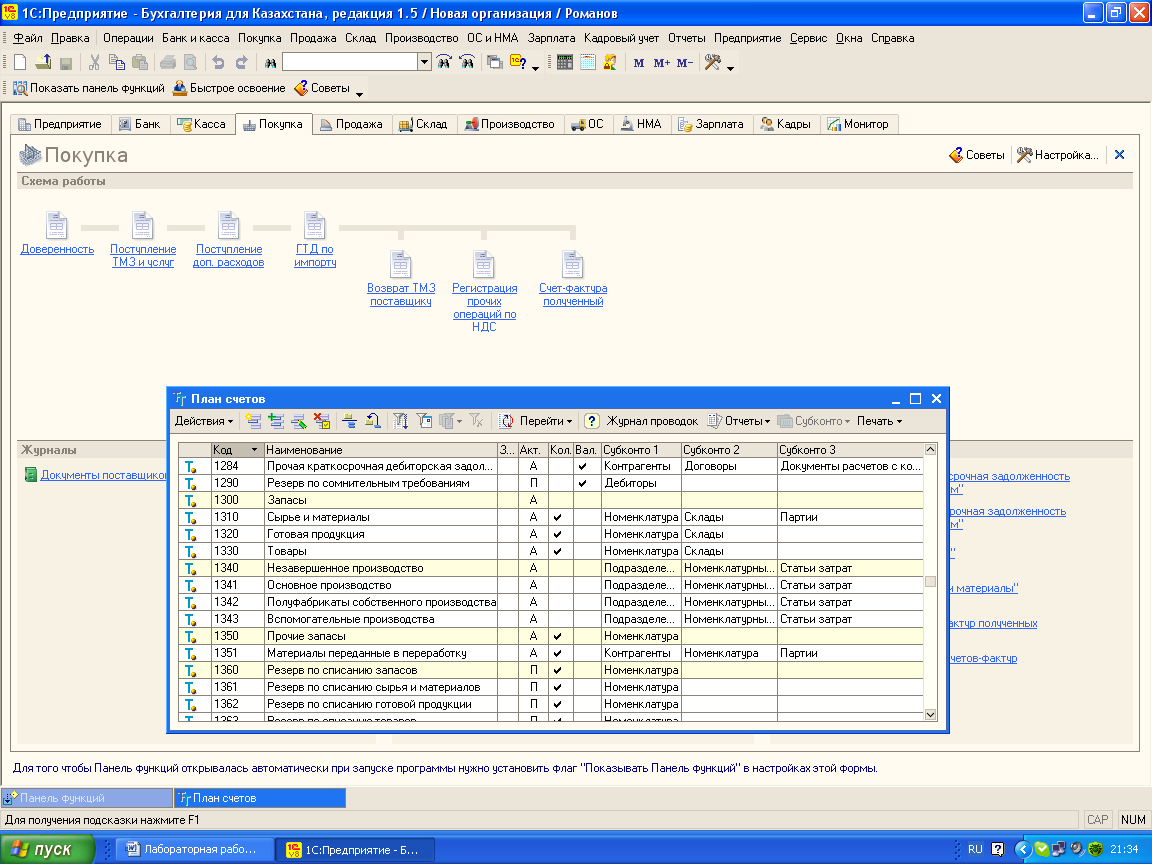Screen dimensions: 1152x864
Task: Click the Refresh list icon before Перейти
Action: (x=506, y=421)
